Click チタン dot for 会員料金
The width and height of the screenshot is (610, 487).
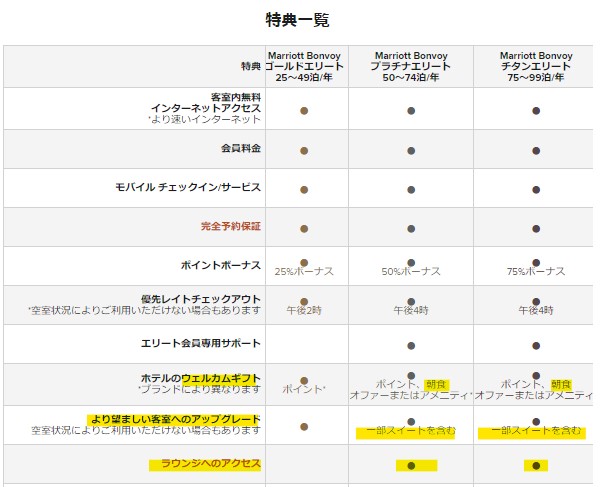point(536,151)
